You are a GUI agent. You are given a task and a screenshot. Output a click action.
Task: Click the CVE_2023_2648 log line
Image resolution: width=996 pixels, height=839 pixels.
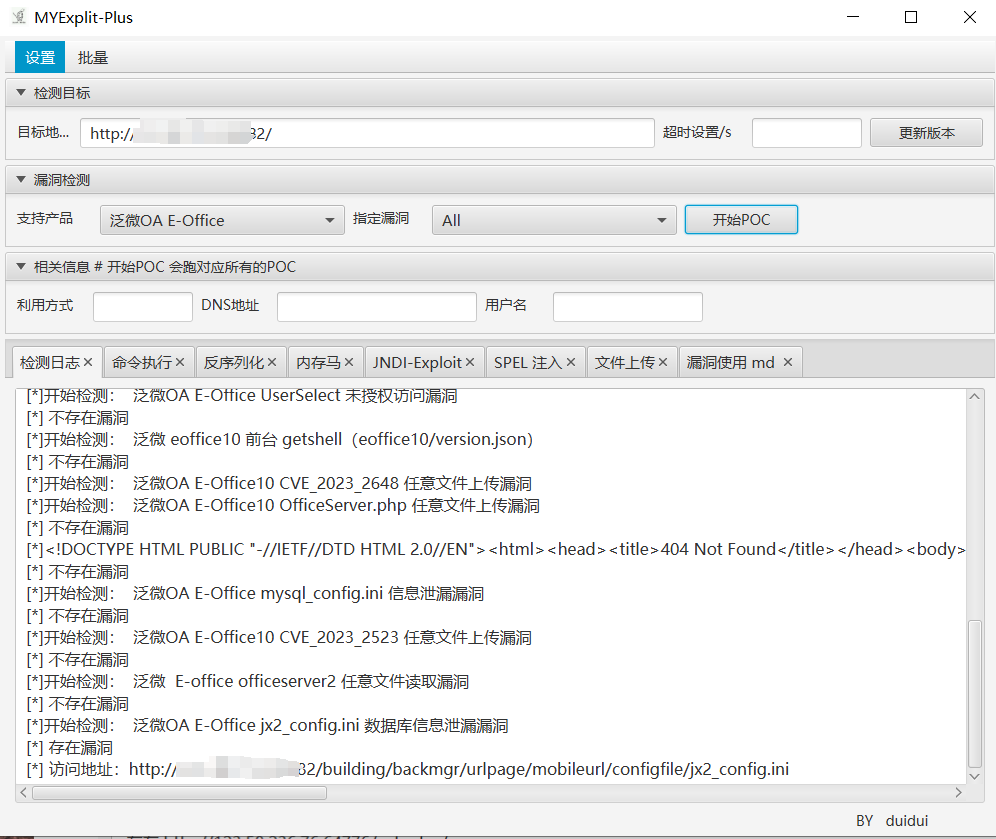click(279, 483)
